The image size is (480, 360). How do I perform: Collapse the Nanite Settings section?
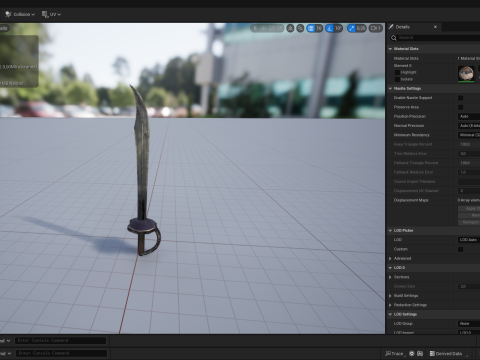click(x=390, y=89)
